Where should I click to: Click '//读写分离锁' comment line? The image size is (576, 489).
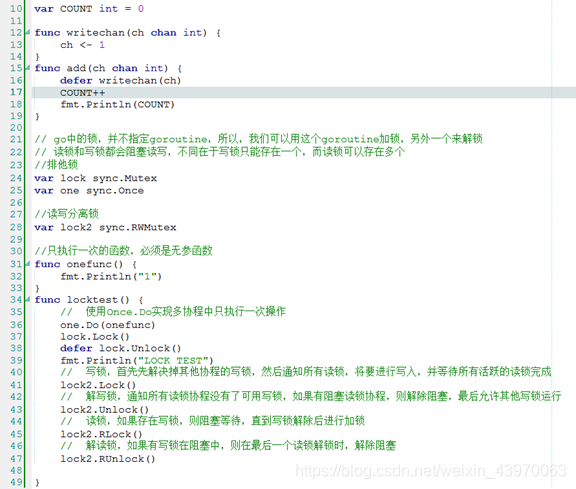pos(66,214)
